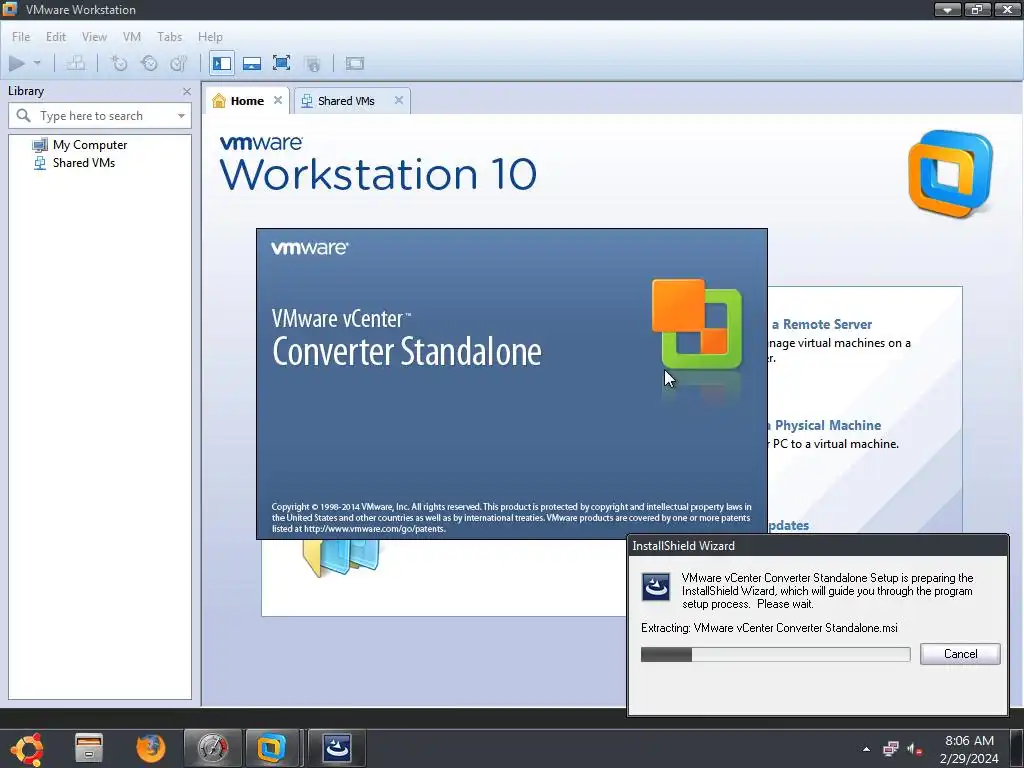
Task: Toggle the Show Library sidebar toolbar button
Action: point(222,63)
